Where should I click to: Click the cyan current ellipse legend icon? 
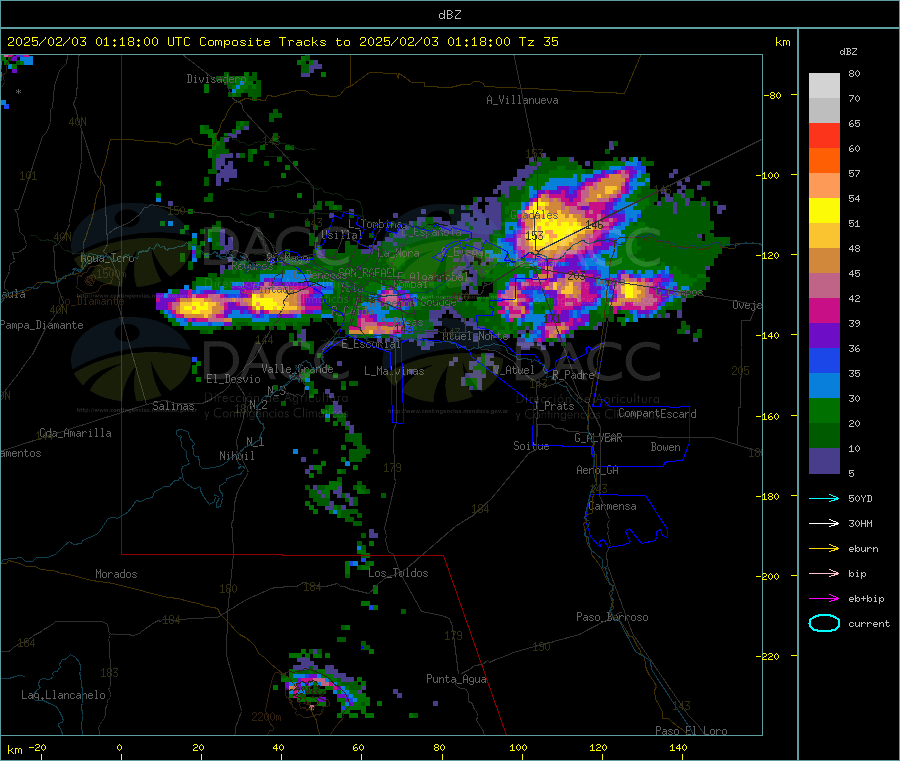tap(824, 623)
